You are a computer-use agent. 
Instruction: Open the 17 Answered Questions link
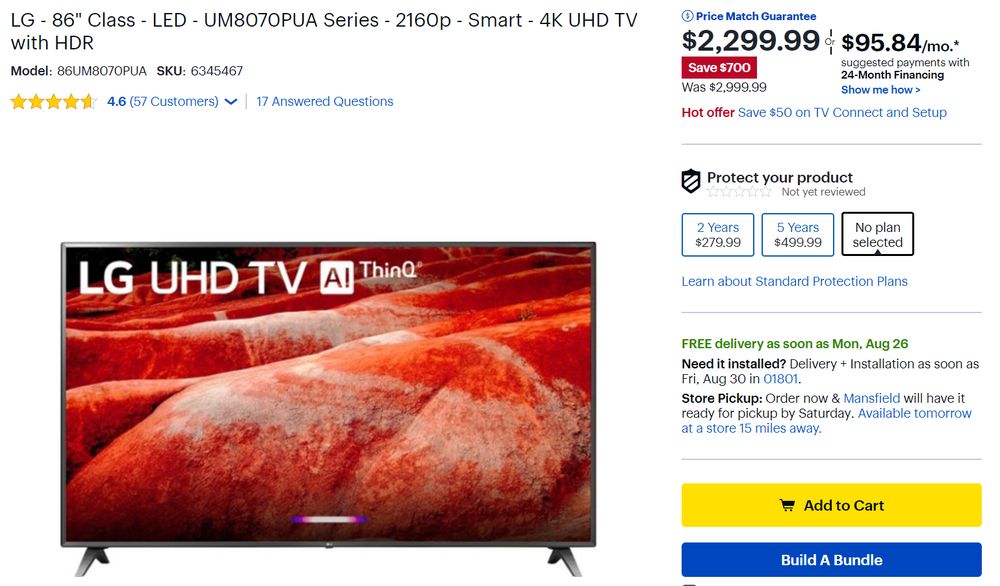[325, 101]
